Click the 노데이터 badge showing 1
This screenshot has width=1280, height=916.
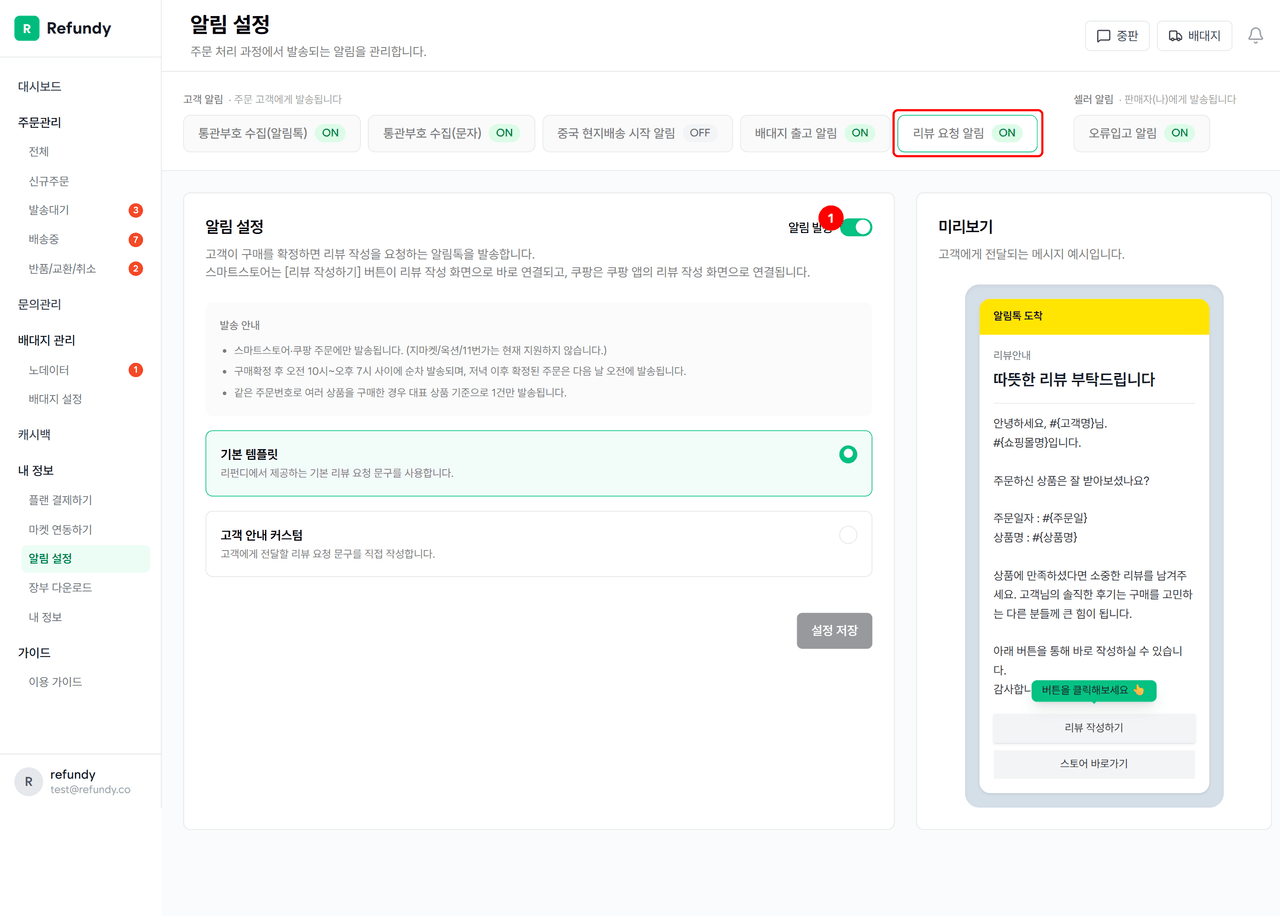pos(136,370)
